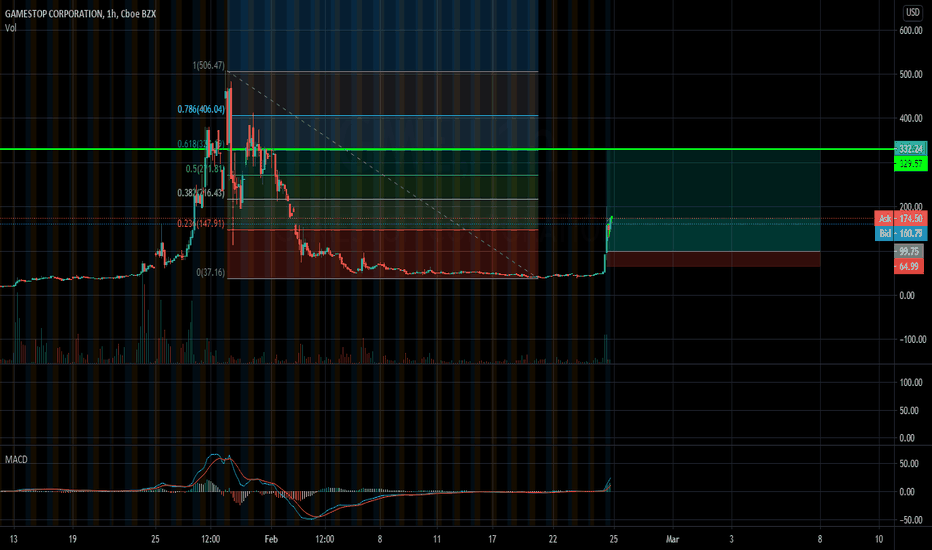Image resolution: width=932 pixels, height=550 pixels.
Task: Select the dashed Fibonacci trend line
Action: pyautogui.click(x=382, y=175)
